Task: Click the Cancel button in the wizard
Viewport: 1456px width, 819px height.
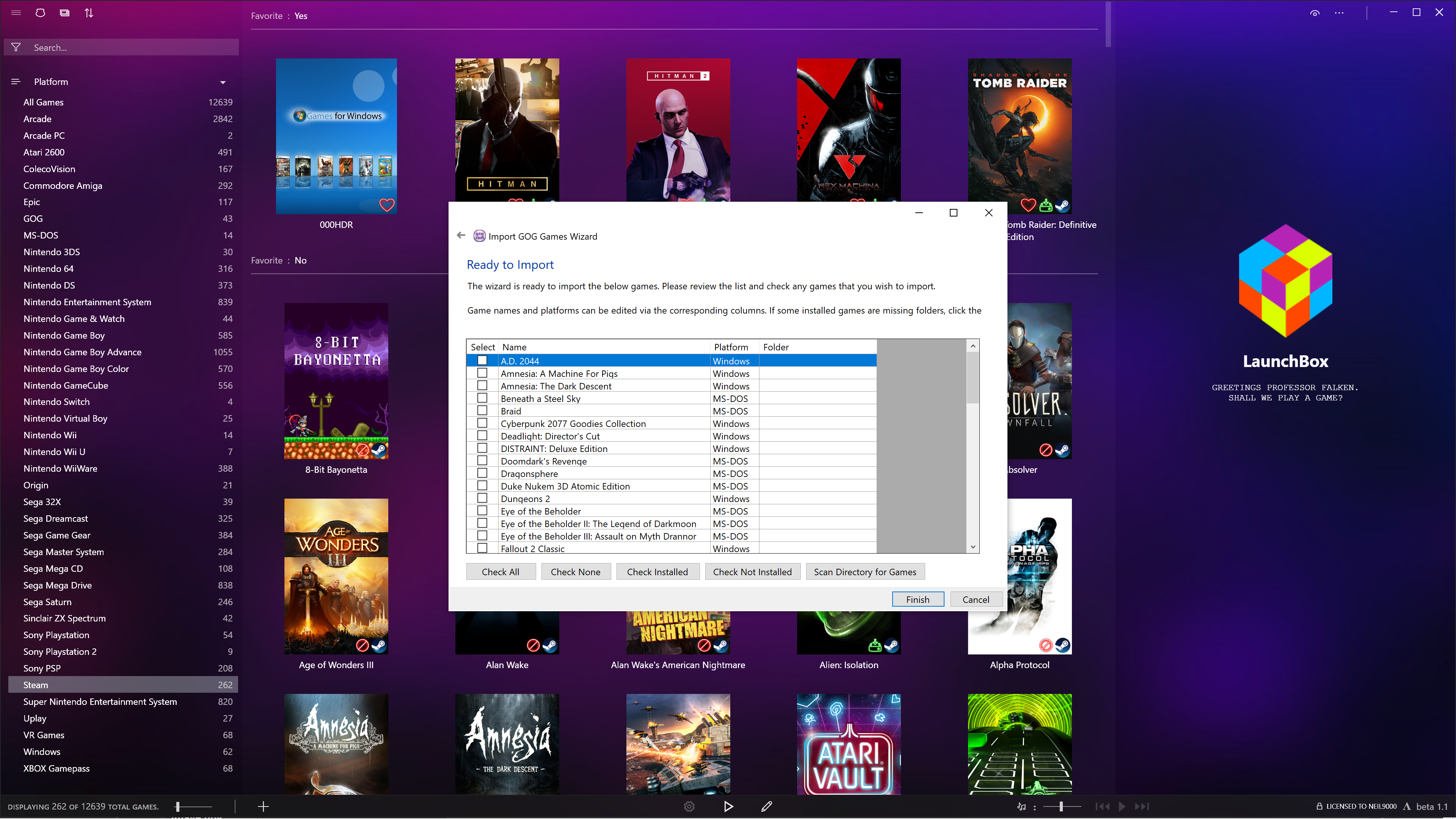Action: point(976,599)
